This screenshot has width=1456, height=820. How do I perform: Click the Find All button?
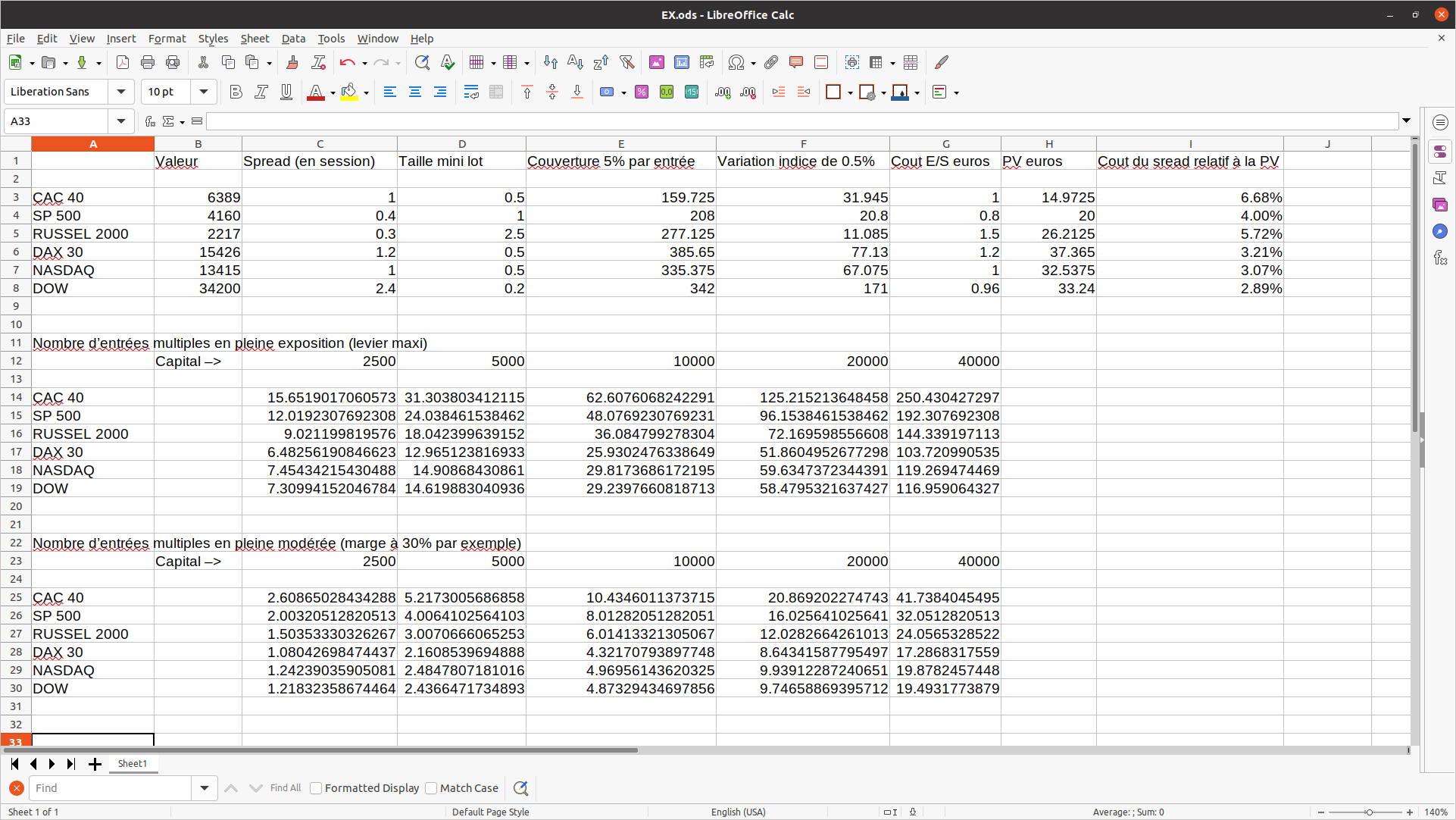pos(286,788)
